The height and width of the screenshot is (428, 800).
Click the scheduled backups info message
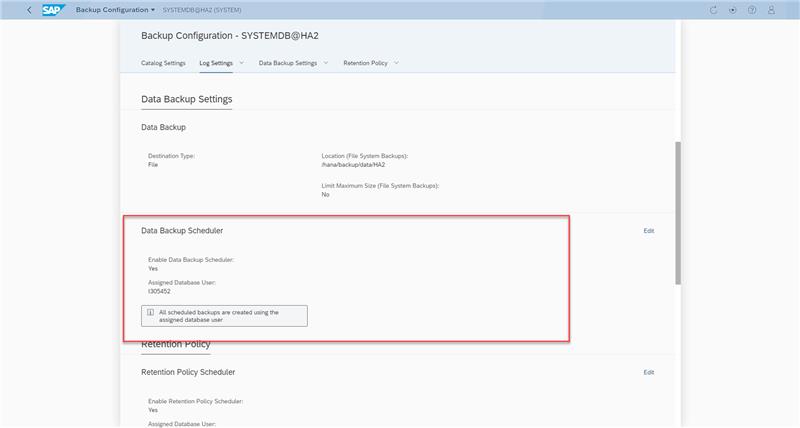[x=224, y=316]
